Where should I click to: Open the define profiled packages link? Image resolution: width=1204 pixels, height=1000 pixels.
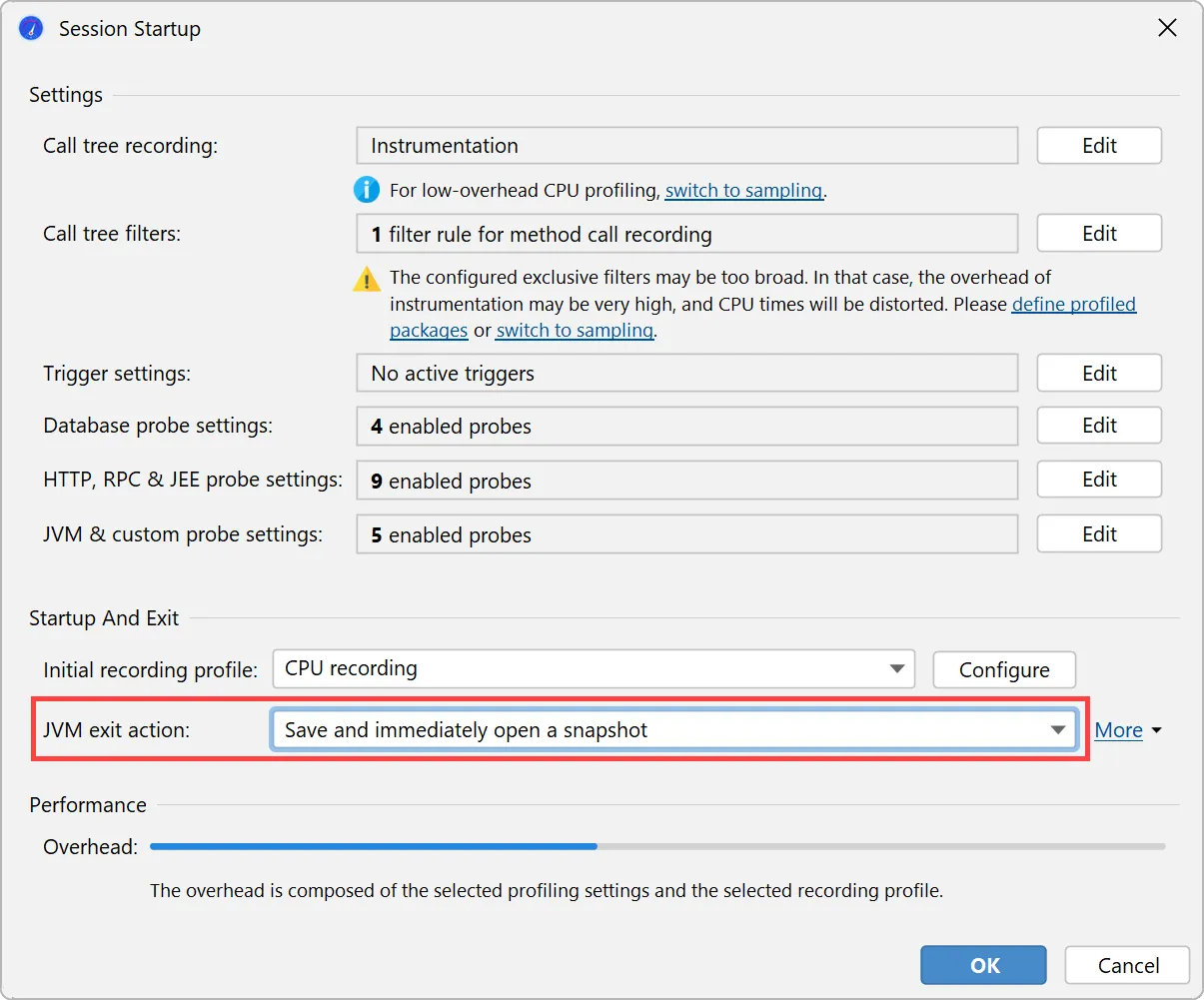tap(1074, 304)
